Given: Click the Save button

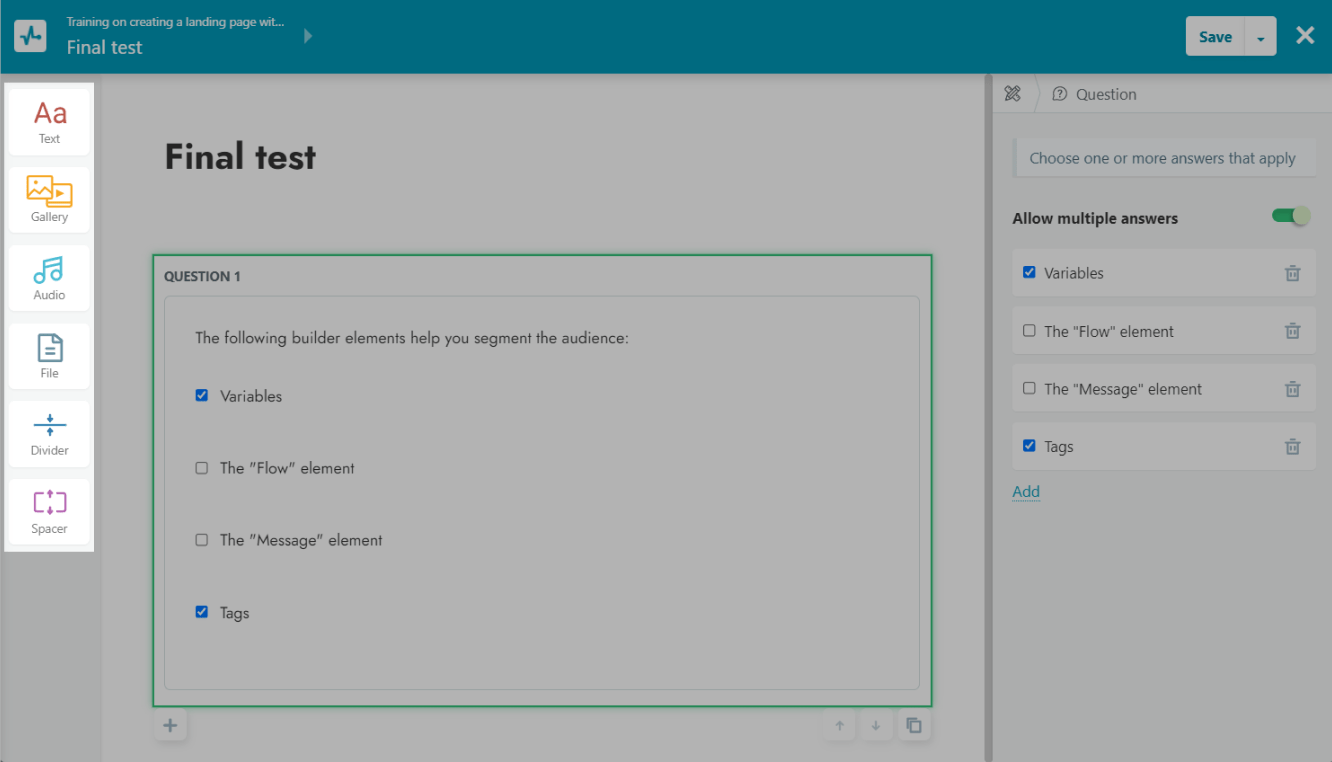Looking at the screenshot, I should click(x=1214, y=37).
